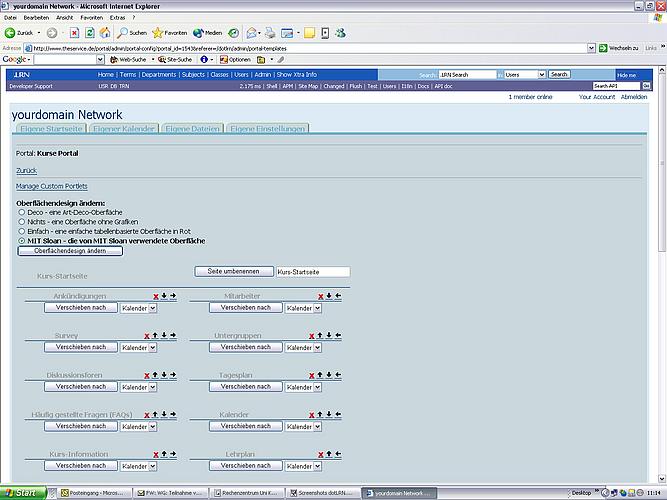Switch to the Eigene Startseite tab

[51, 129]
